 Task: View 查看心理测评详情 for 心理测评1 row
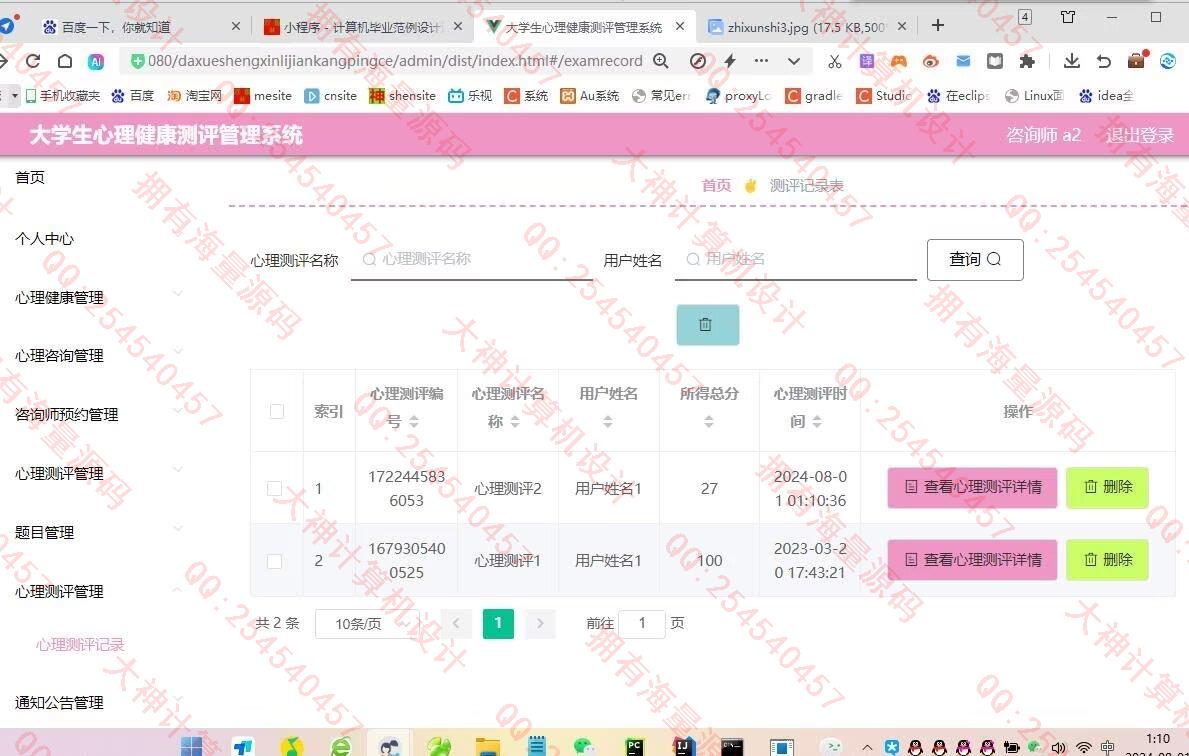tap(972, 560)
